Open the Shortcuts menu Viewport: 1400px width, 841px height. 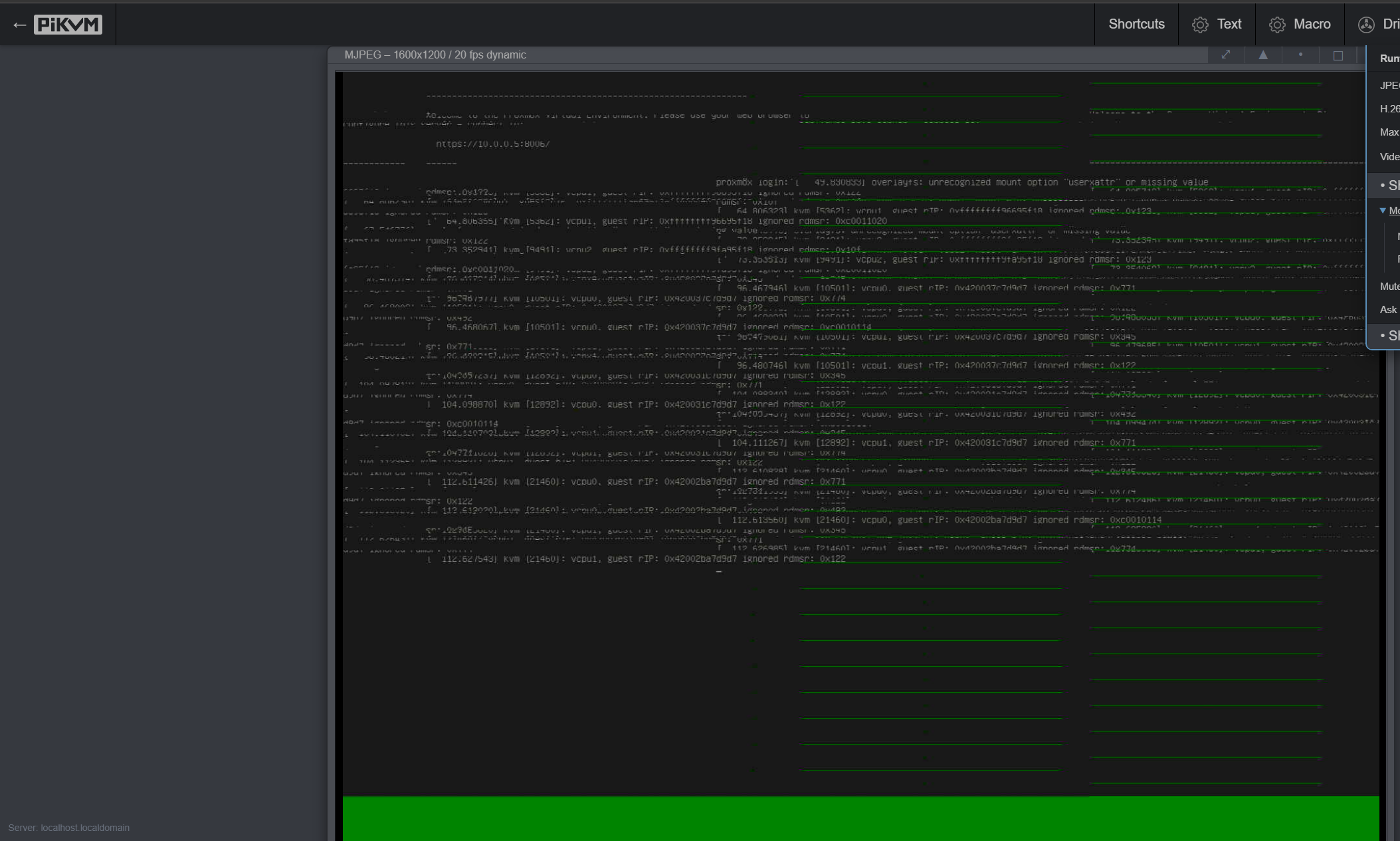[x=1136, y=25]
